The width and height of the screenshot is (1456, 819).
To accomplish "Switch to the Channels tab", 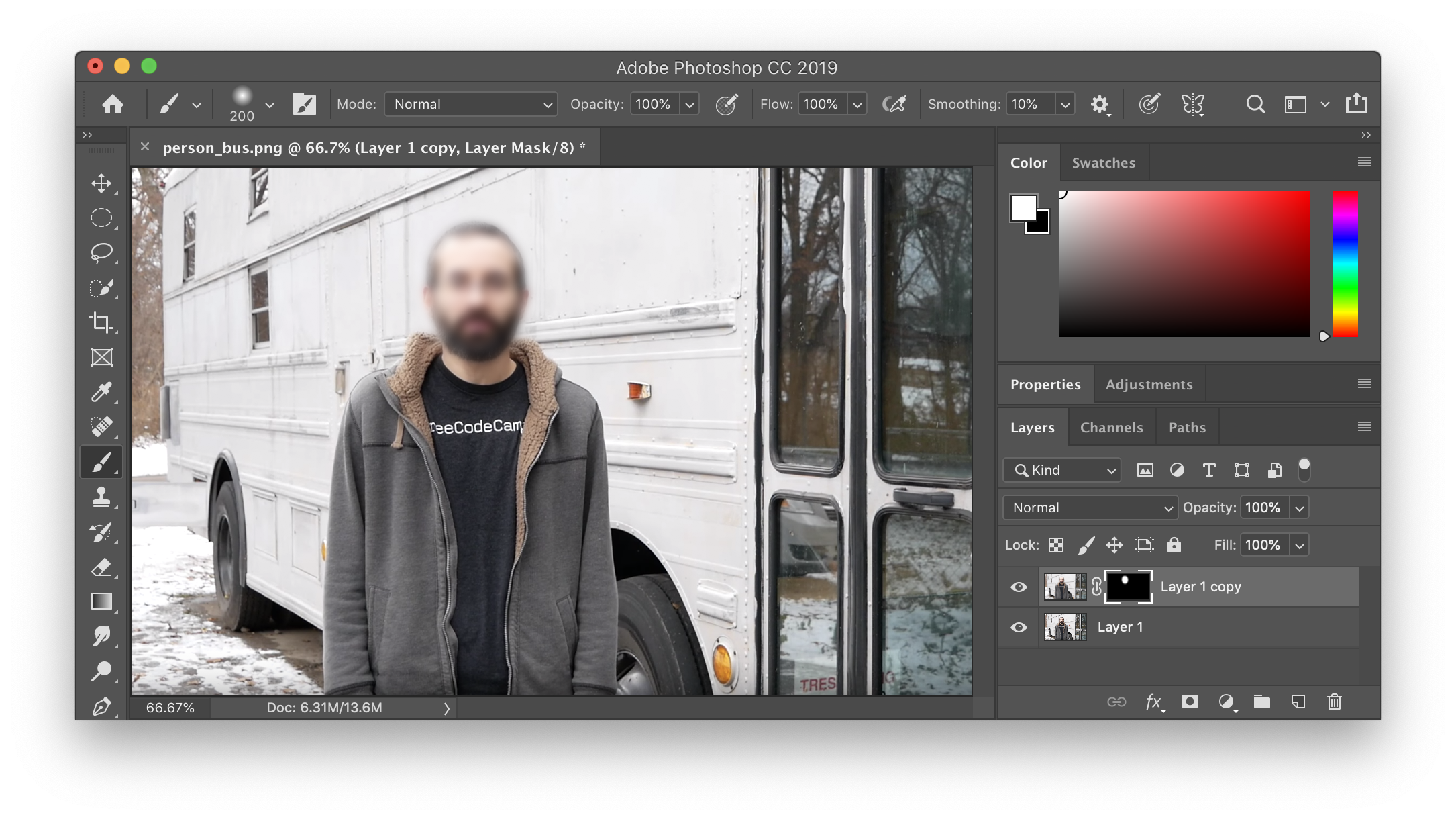I will [x=1112, y=427].
